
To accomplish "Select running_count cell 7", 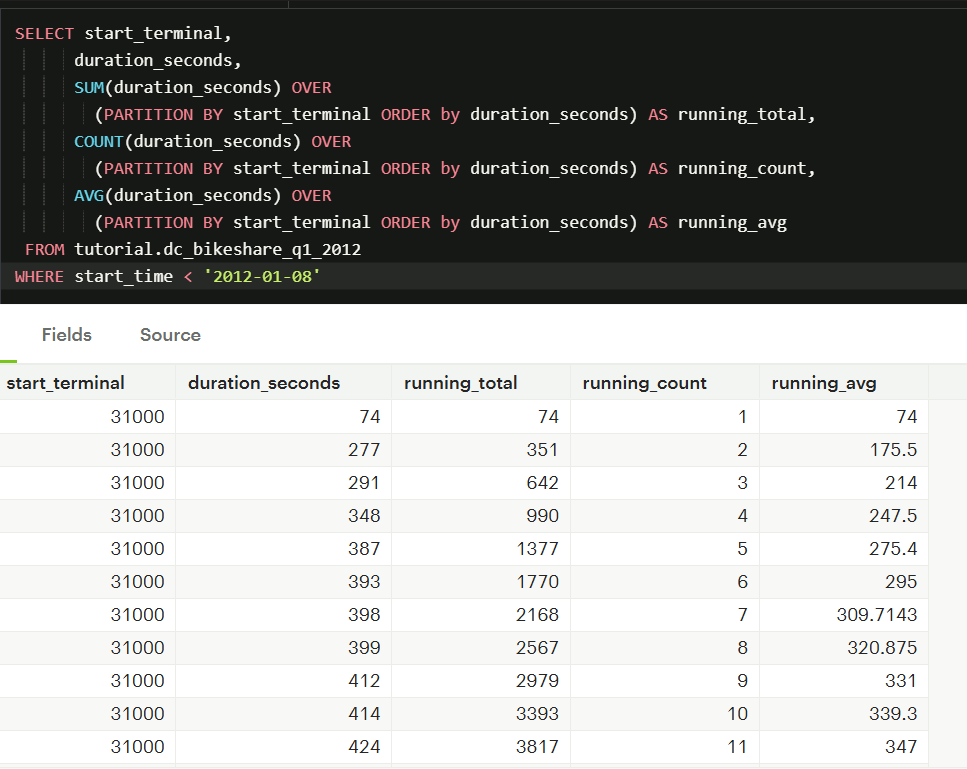I will coord(665,614).
